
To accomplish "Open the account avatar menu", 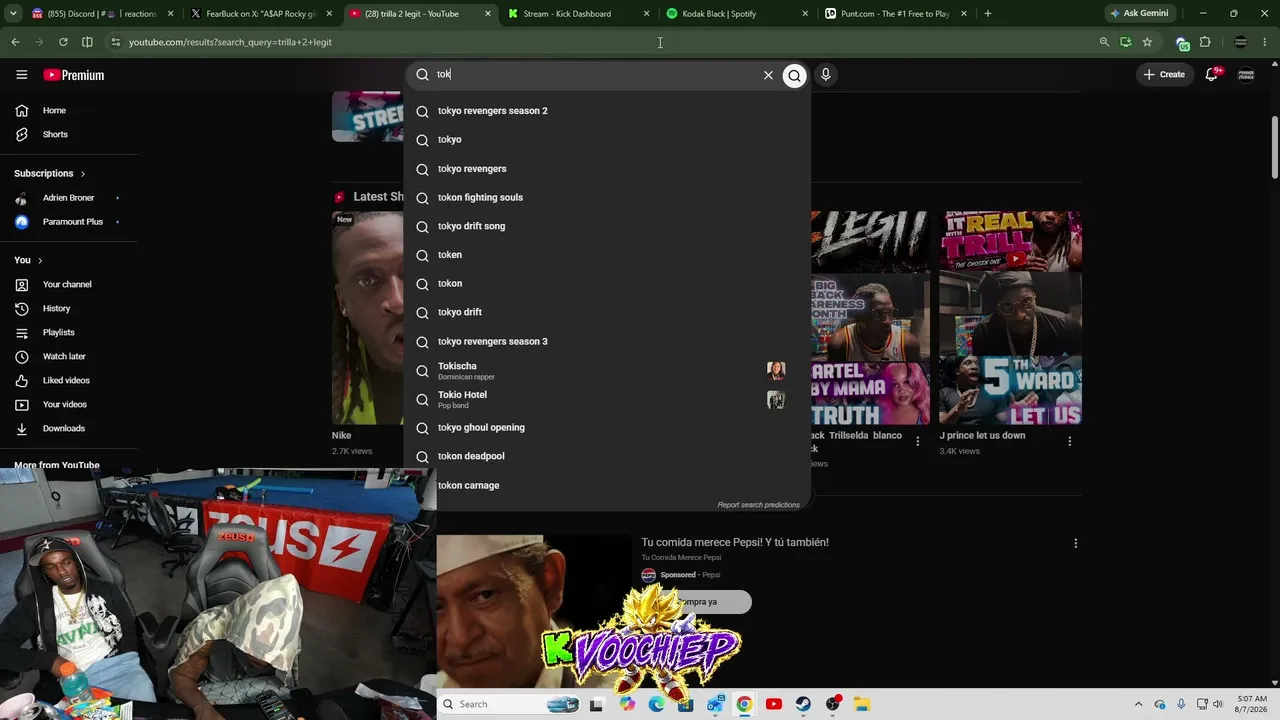I will (x=1246, y=75).
